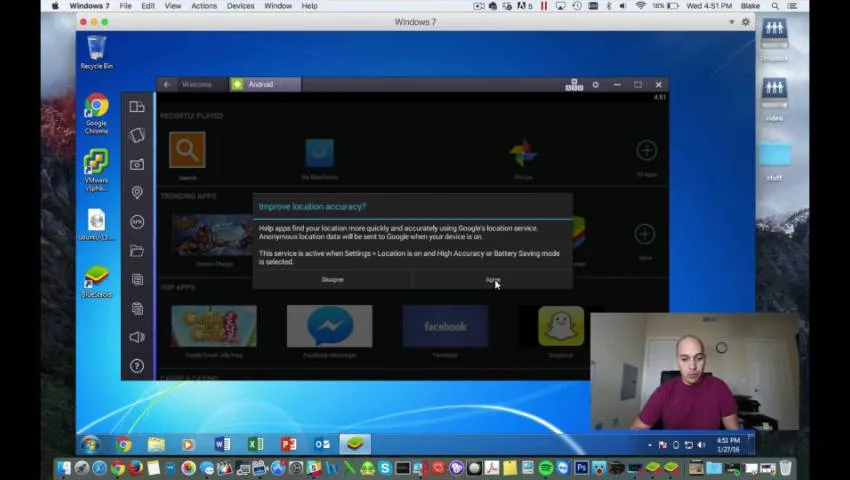Open BlueStacks settings gear icon
850x480 pixels.
point(595,85)
